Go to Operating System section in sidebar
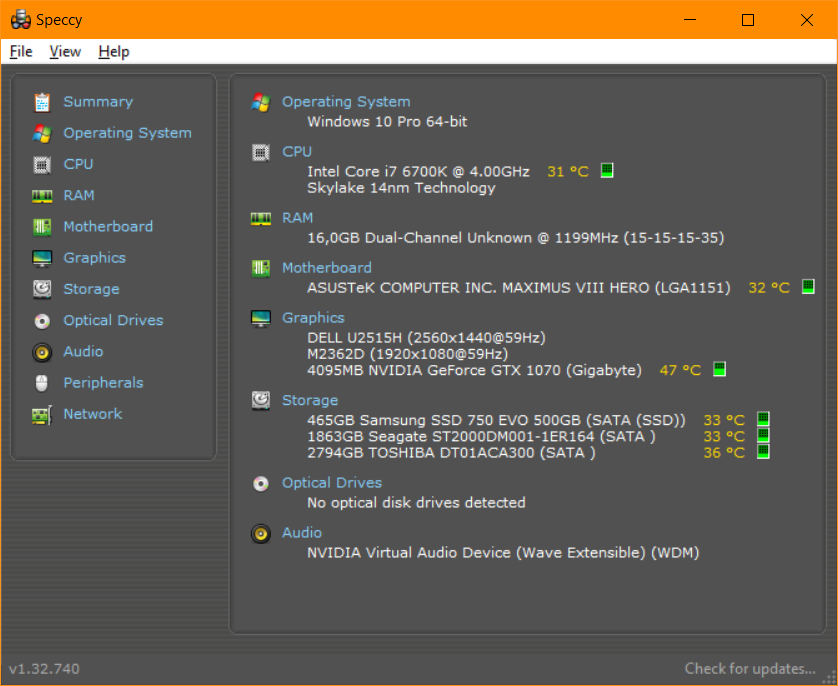 coord(128,133)
